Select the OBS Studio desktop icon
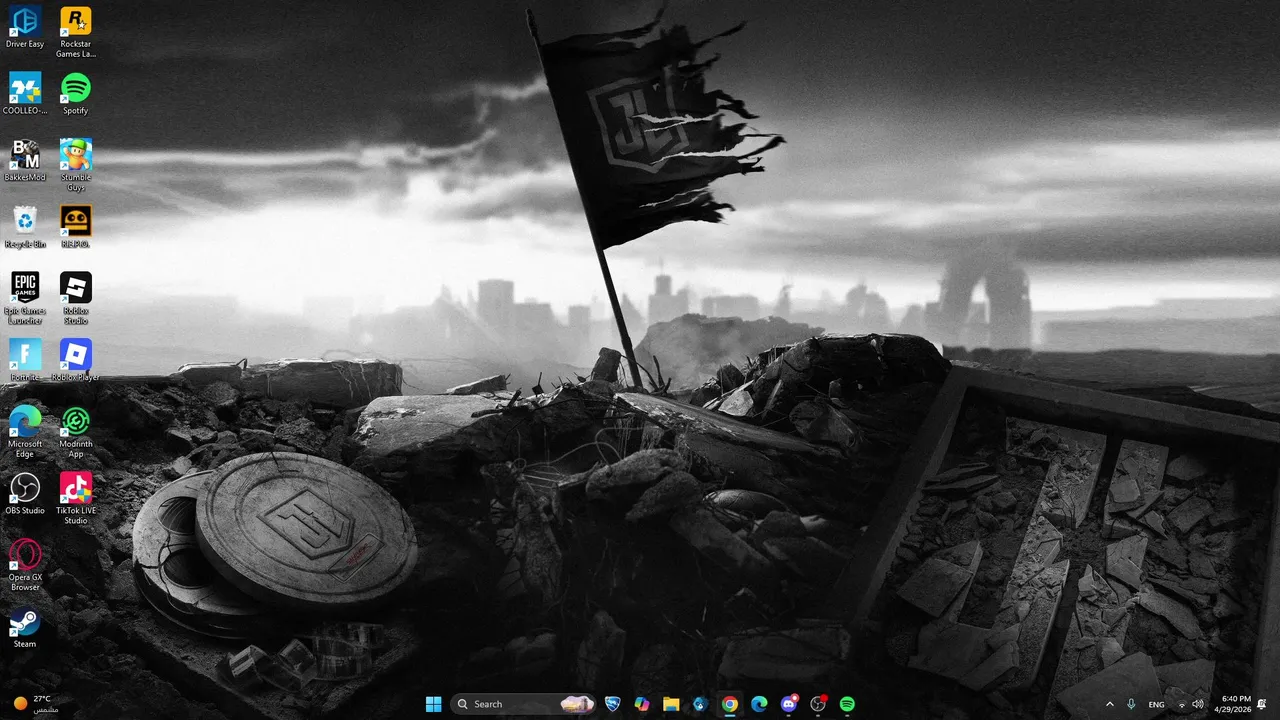 [x=25, y=494]
